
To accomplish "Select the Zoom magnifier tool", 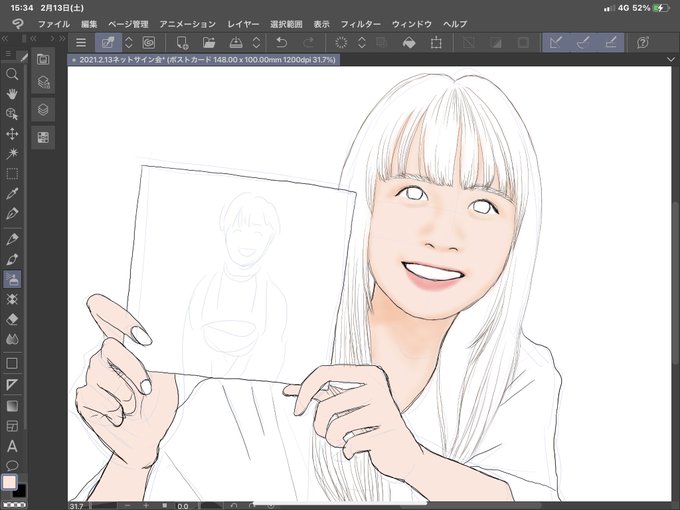I will click(x=12, y=74).
